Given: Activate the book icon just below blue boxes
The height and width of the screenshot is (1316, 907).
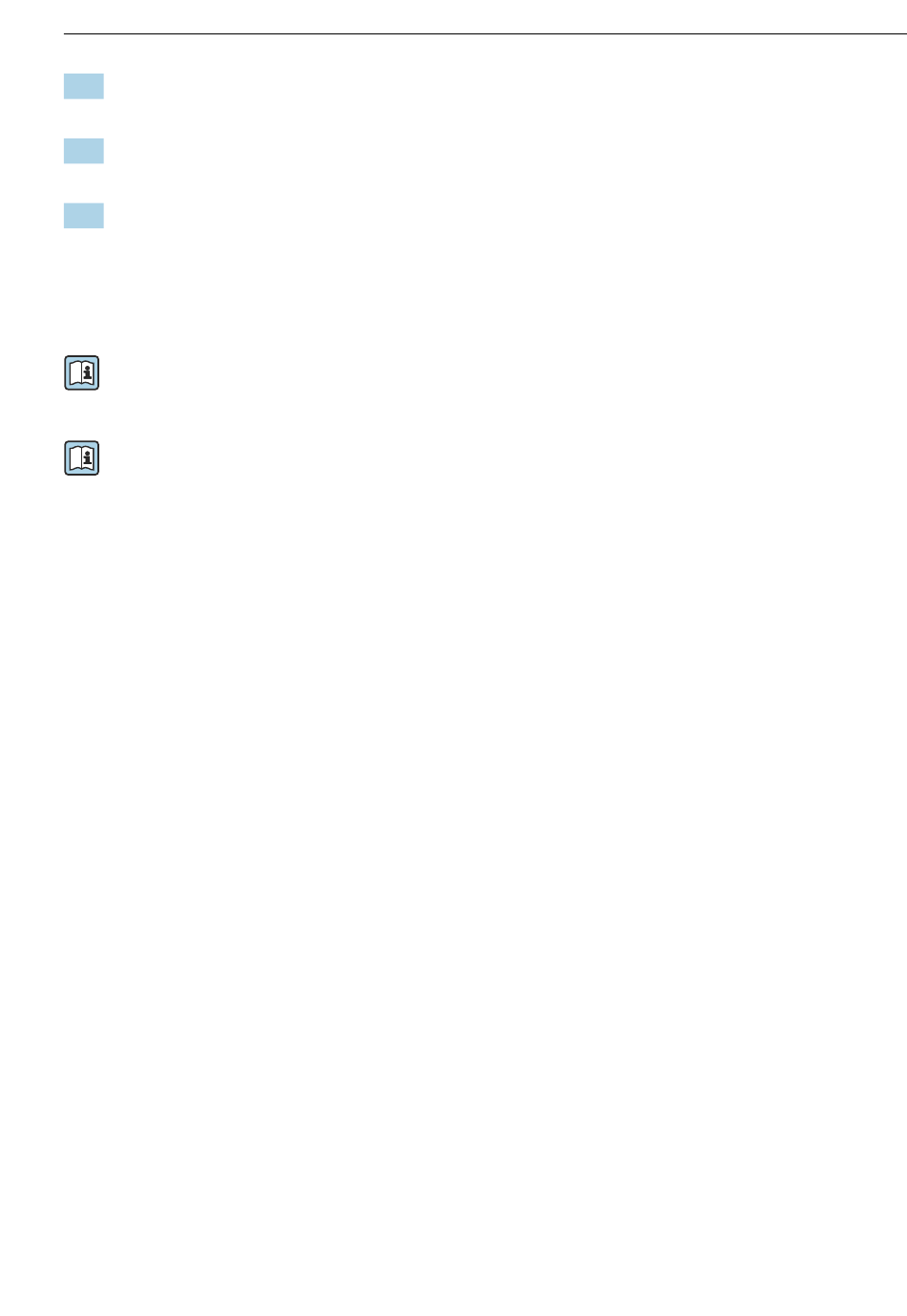Looking at the screenshot, I should [82, 372].
